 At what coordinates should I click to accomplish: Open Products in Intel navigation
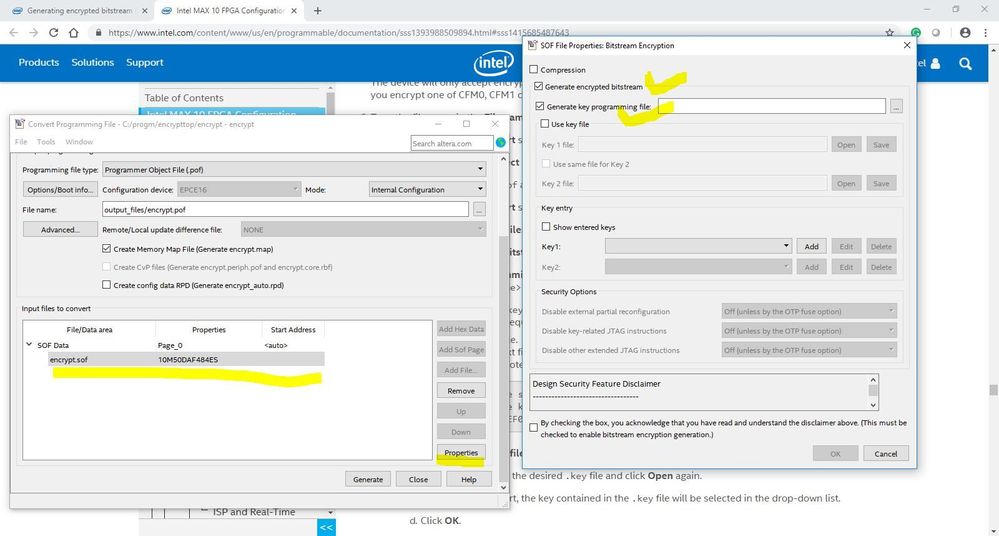coord(38,62)
